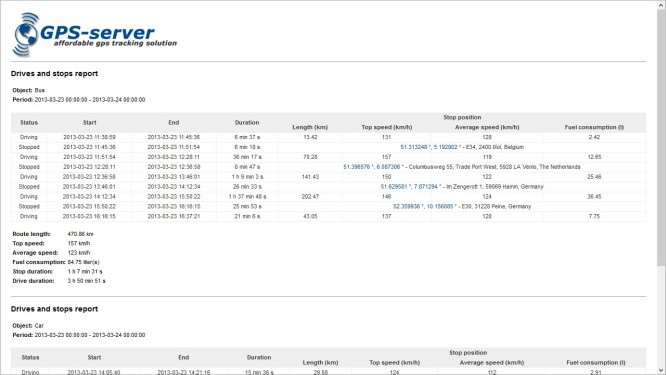The width and height of the screenshot is (666, 375).
Task: Select the length value 141.43
Action: point(310,177)
